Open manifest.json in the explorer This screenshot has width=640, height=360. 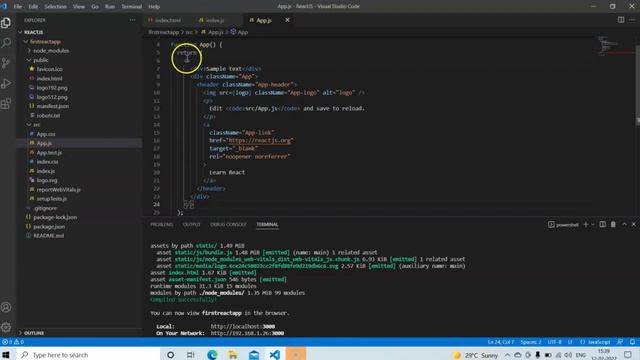point(52,106)
